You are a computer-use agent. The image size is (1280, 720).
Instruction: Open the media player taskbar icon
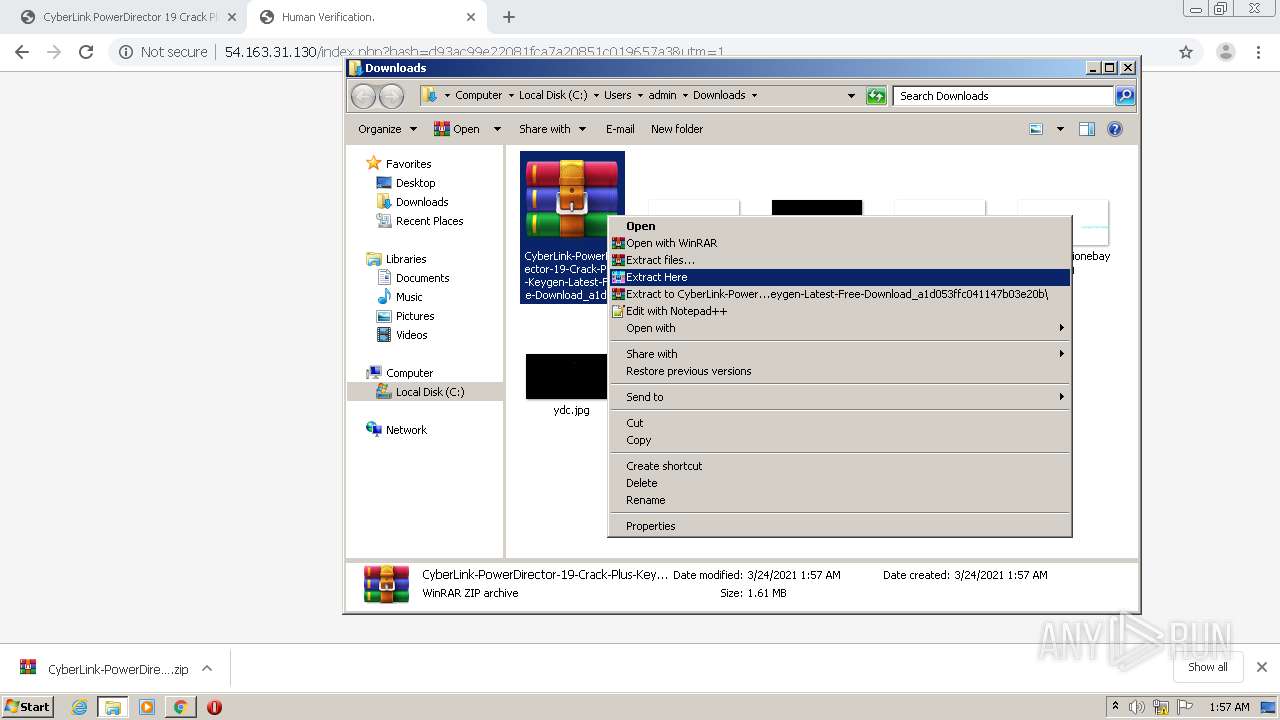[147, 707]
